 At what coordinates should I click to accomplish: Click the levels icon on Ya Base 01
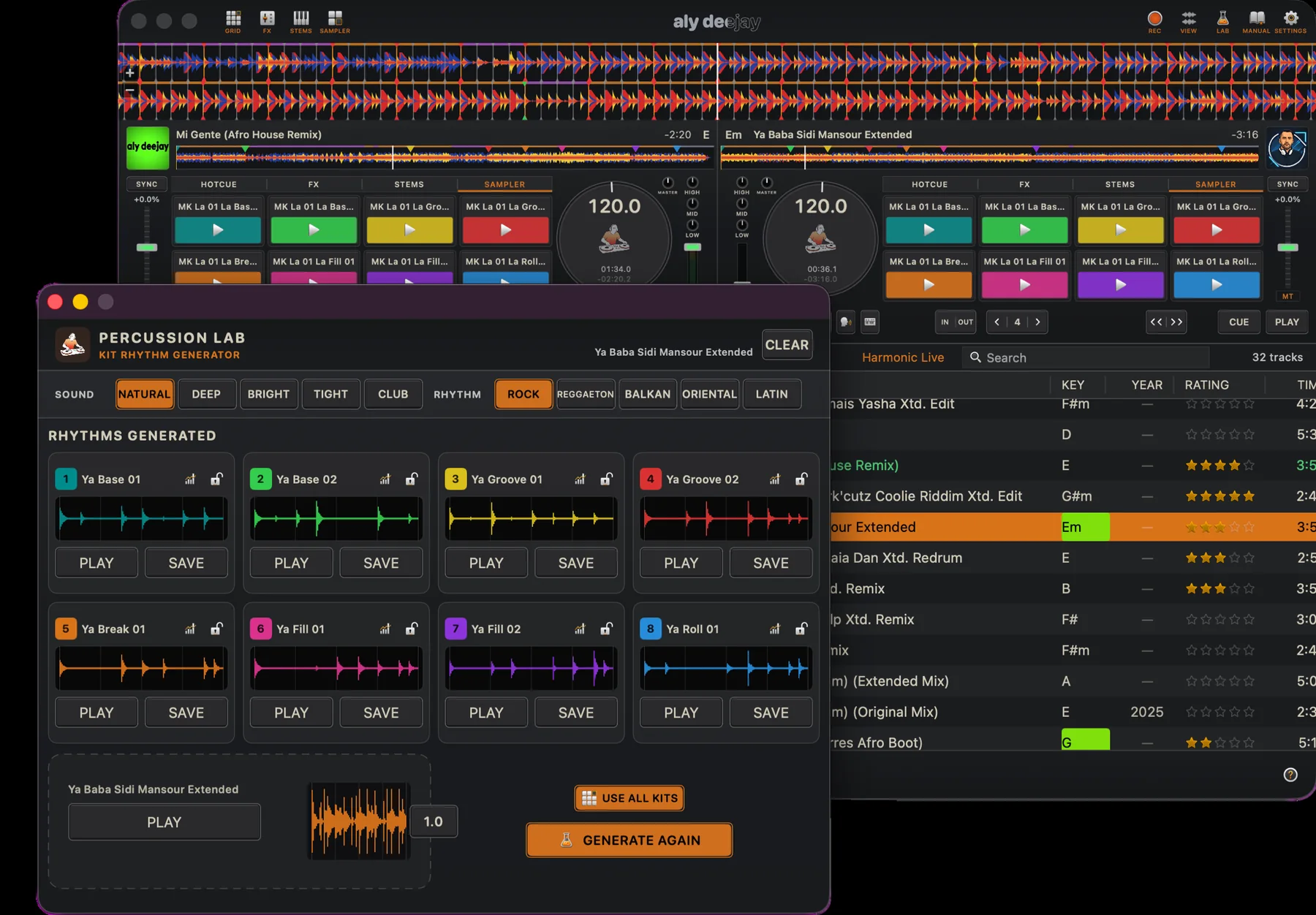[x=190, y=479]
